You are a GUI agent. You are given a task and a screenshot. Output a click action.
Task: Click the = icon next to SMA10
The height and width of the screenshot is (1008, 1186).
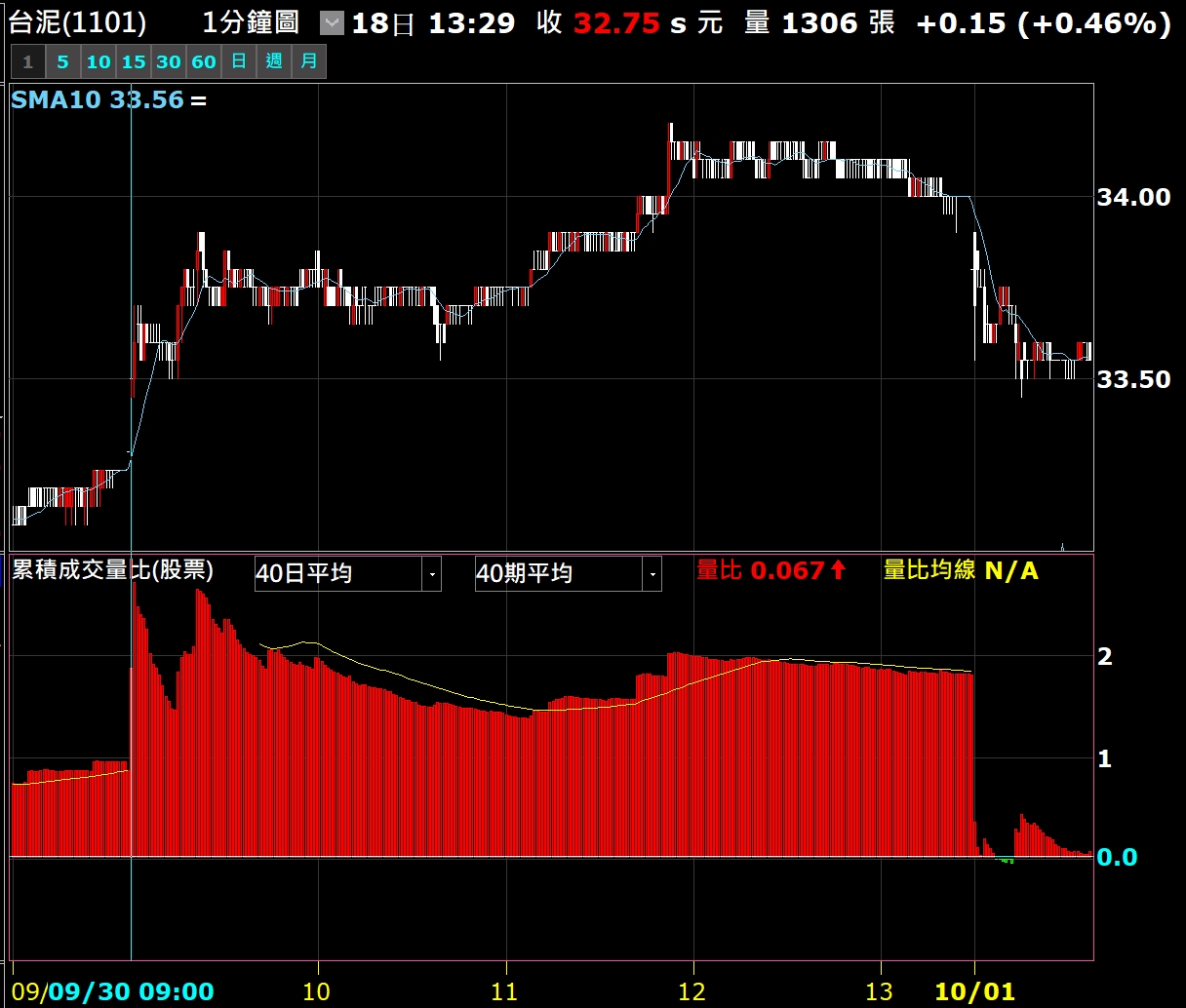click(x=198, y=100)
